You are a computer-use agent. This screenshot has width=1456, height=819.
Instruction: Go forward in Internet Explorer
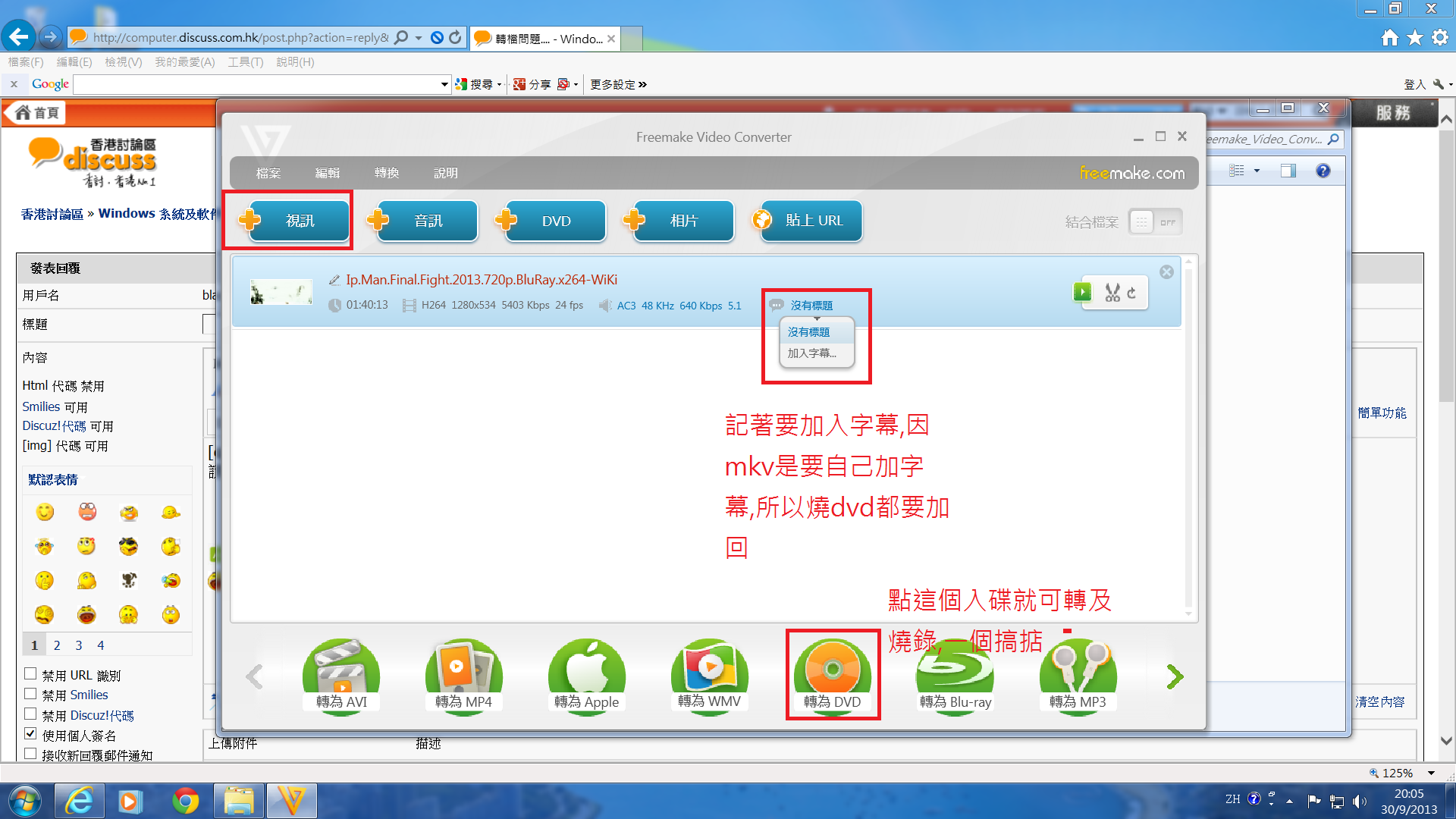[x=50, y=36]
